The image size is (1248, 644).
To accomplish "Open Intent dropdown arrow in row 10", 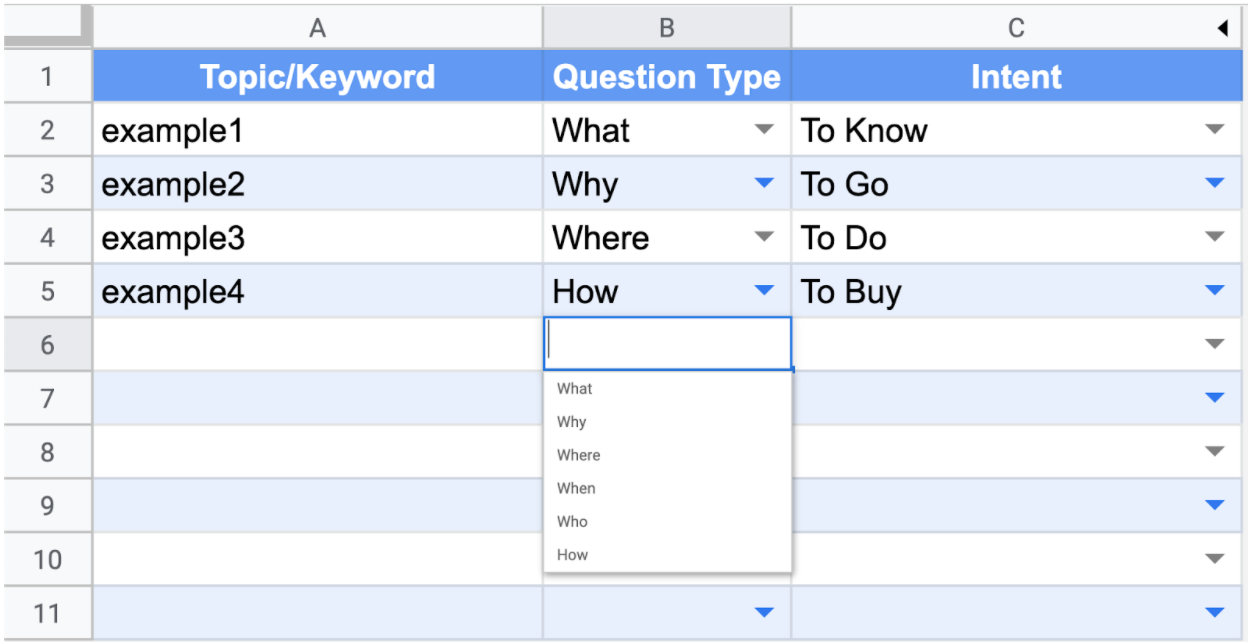I will click(x=1215, y=559).
